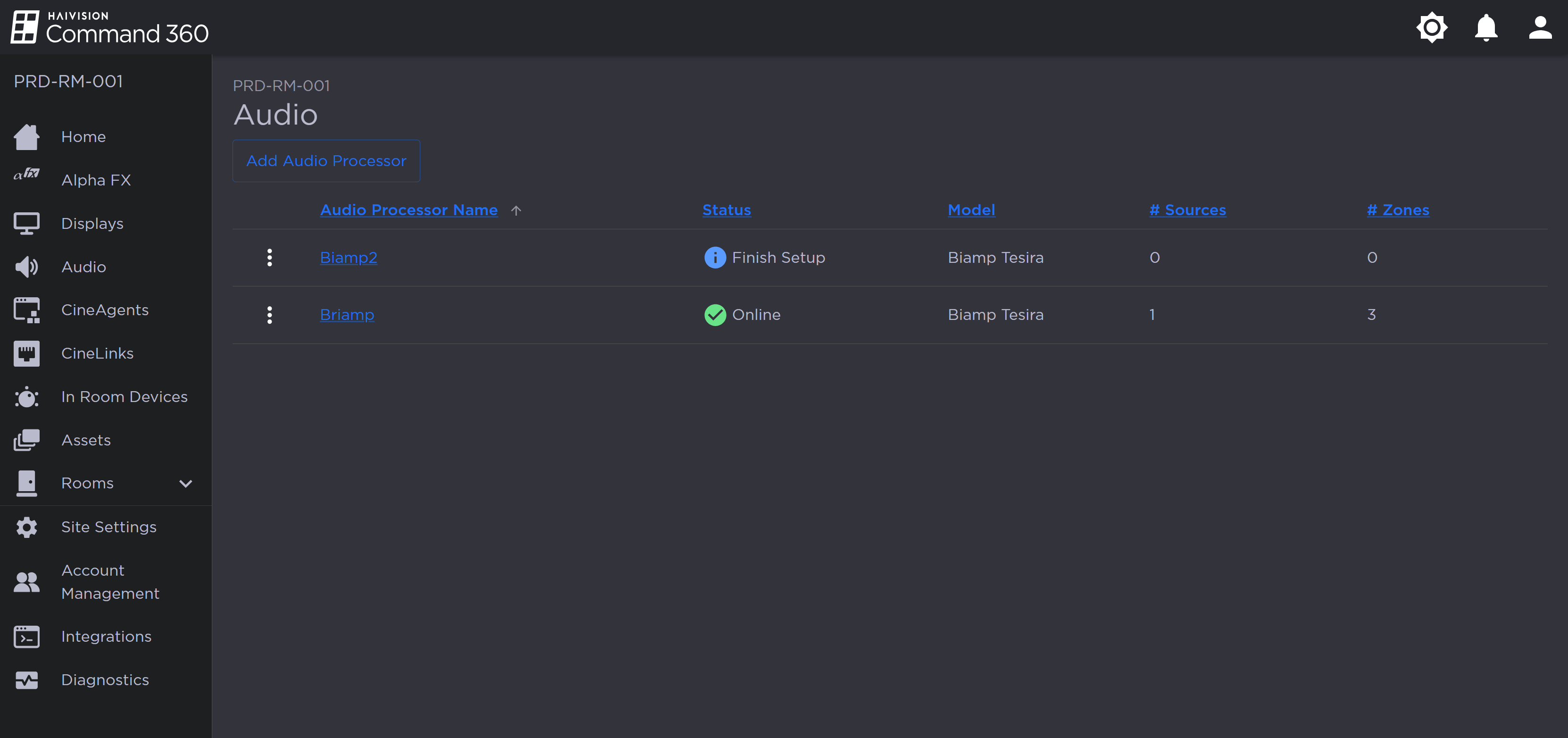
Task: Click the Finish Setup info icon for Biamp2
Action: coord(715,257)
